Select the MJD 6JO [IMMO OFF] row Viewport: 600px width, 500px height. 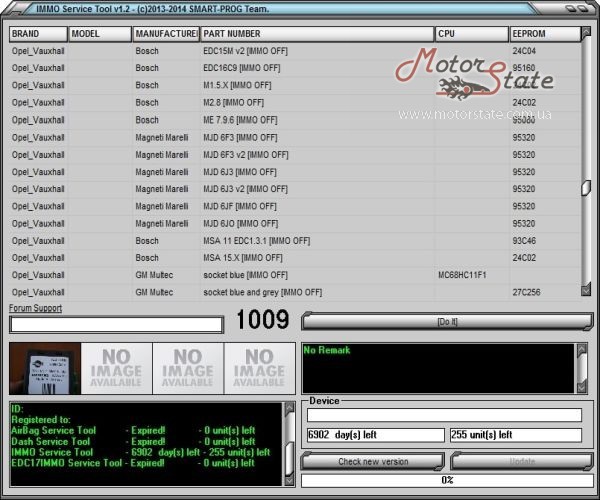coord(294,223)
